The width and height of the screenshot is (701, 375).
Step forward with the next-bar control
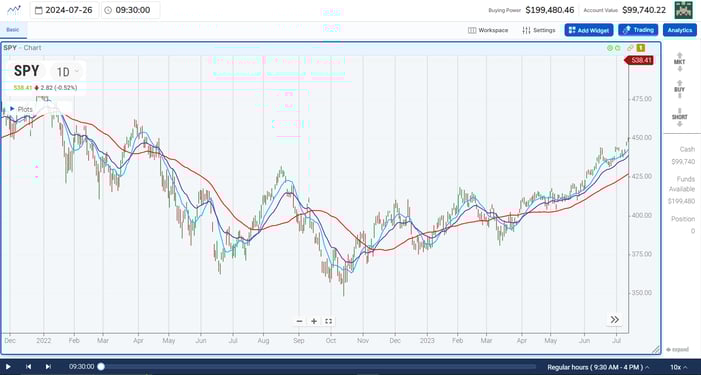[x=48, y=367]
